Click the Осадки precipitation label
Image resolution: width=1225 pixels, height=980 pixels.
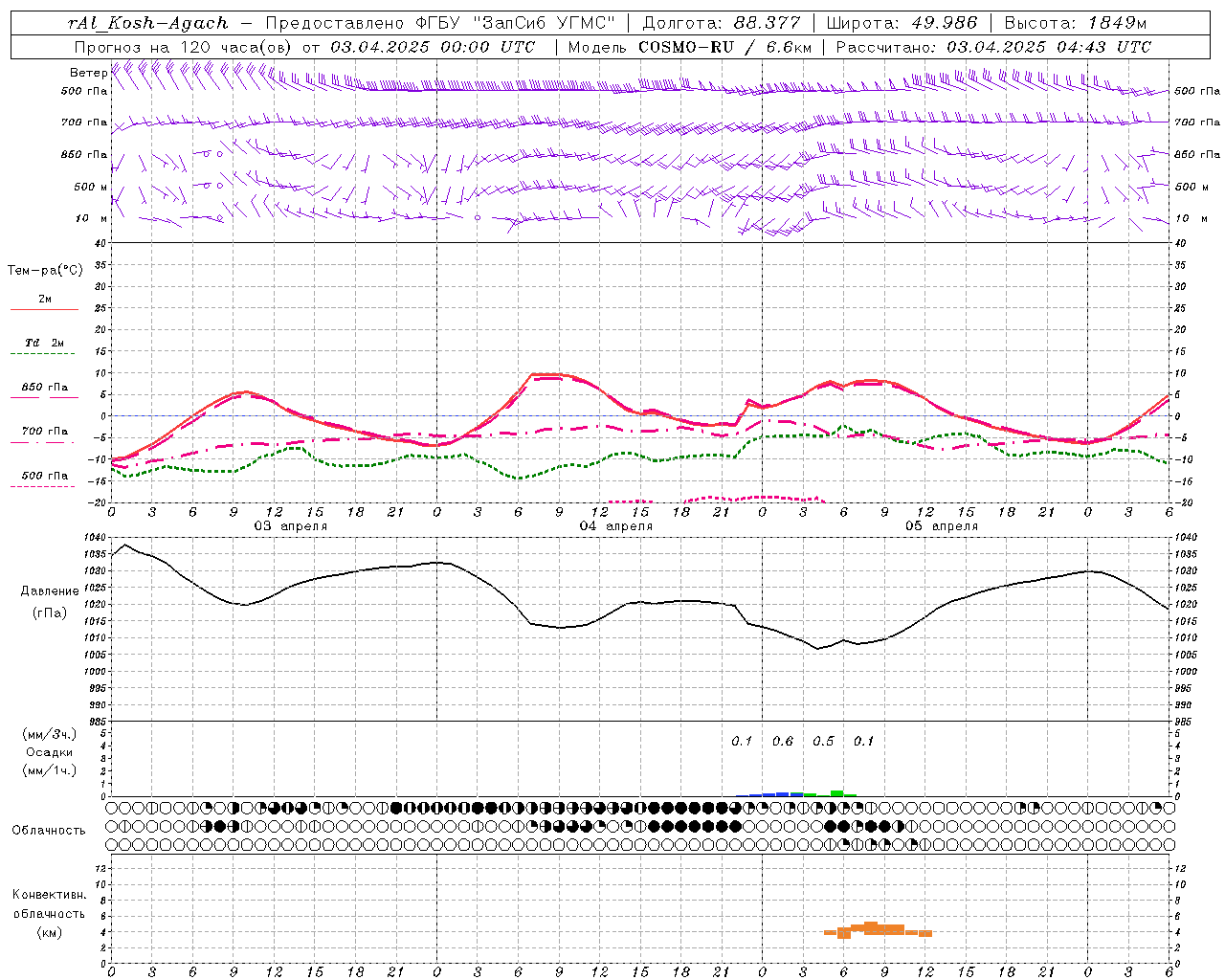50,752
